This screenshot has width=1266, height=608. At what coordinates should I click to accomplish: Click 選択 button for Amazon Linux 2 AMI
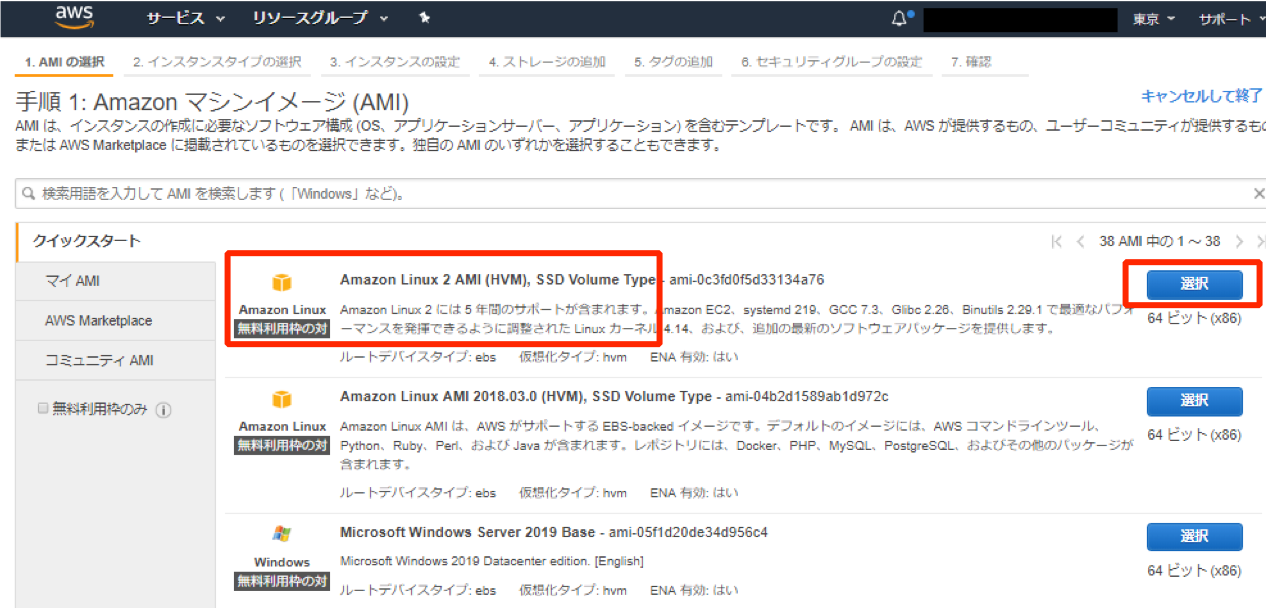pyautogui.click(x=1194, y=284)
